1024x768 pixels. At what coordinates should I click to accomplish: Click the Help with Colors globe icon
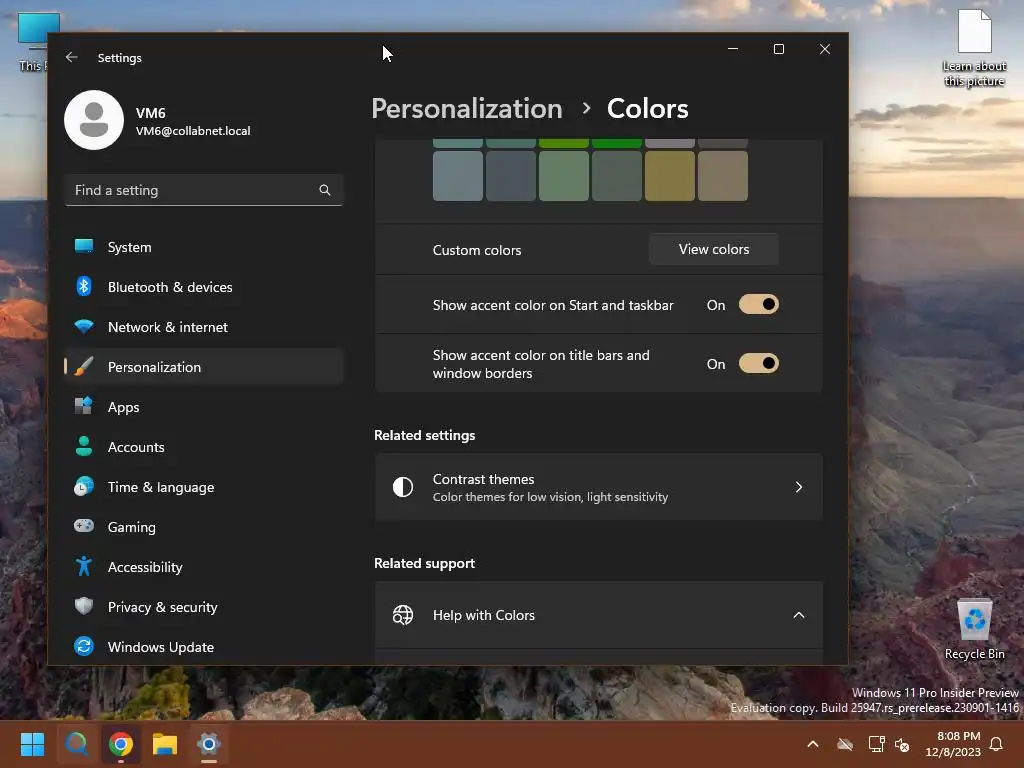(x=403, y=615)
